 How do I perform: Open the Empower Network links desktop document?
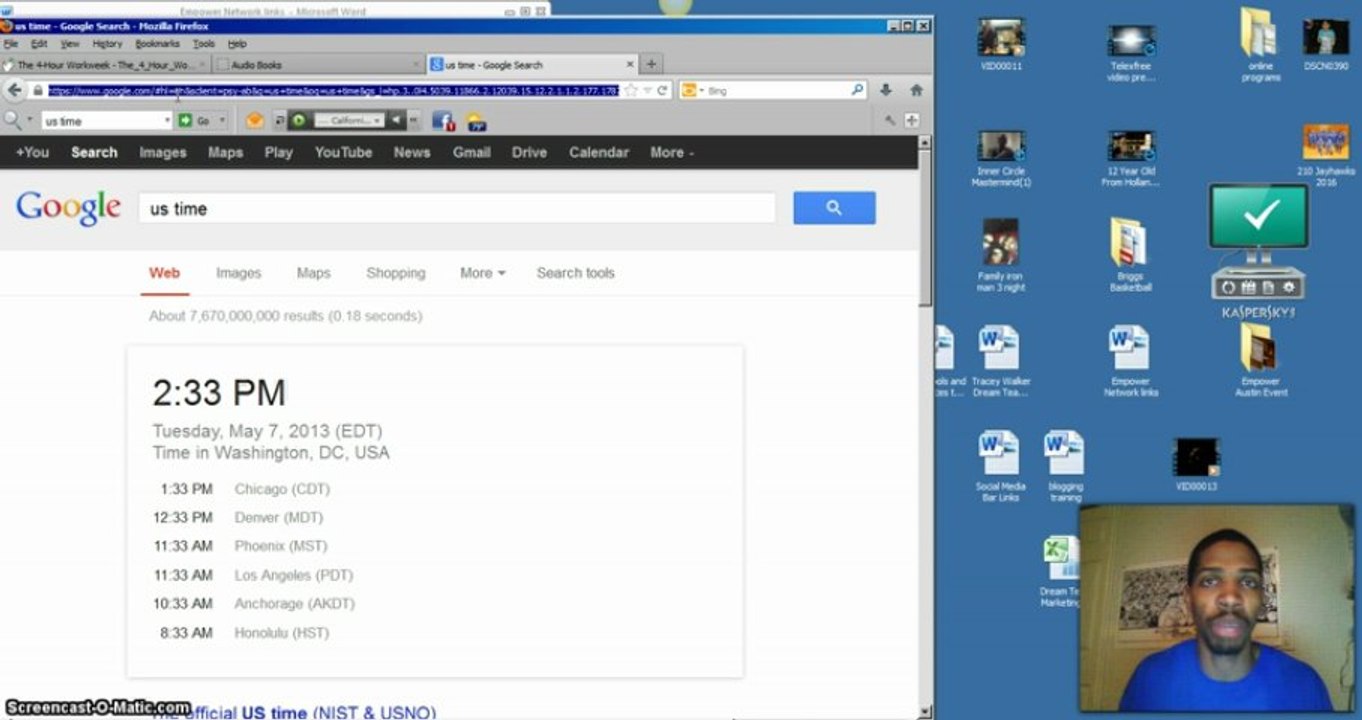tap(1131, 361)
